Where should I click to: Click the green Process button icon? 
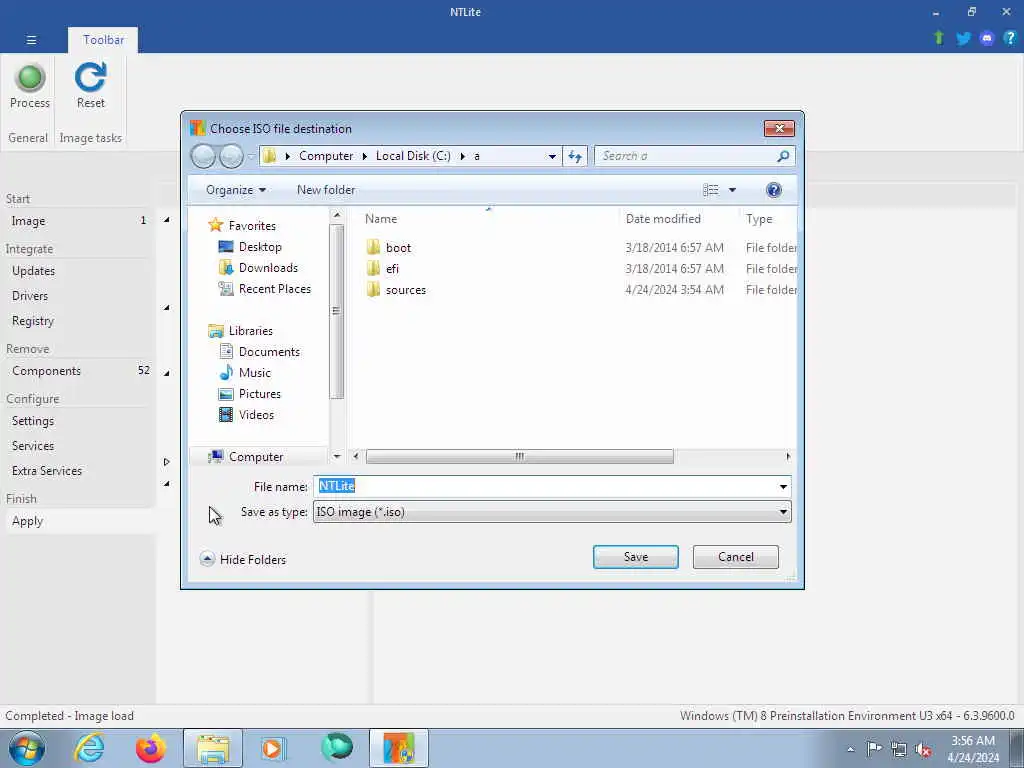[x=29, y=78]
